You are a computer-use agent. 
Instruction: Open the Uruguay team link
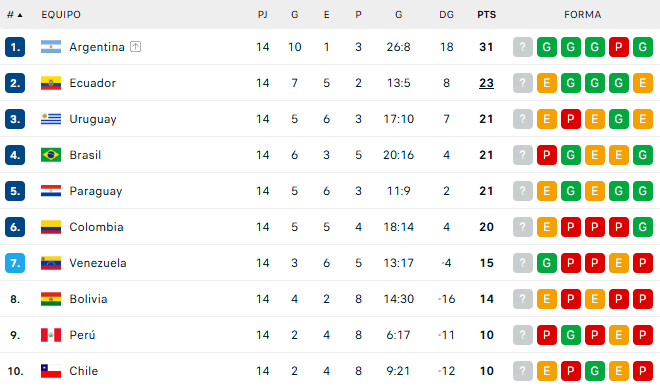(x=93, y=119)
